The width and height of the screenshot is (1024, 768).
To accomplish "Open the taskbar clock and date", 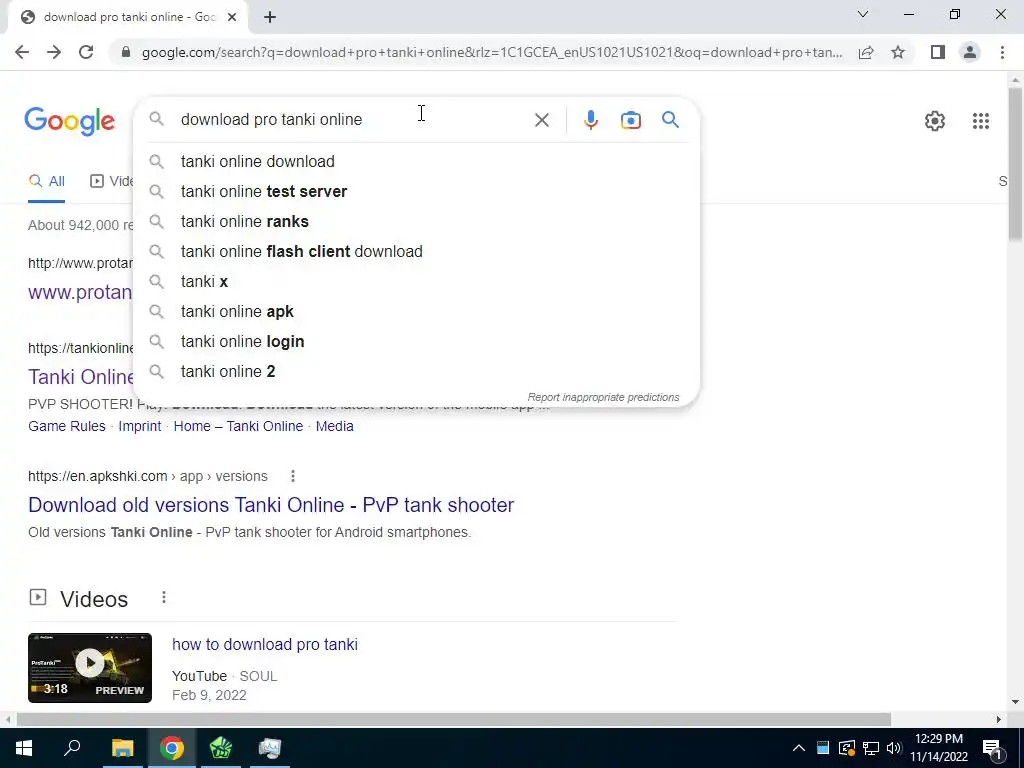I will (x=939, y=748).
